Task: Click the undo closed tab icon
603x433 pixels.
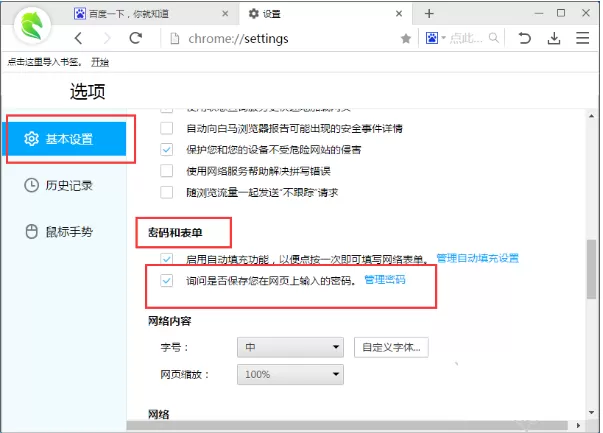Action: (x=524, y=38)
